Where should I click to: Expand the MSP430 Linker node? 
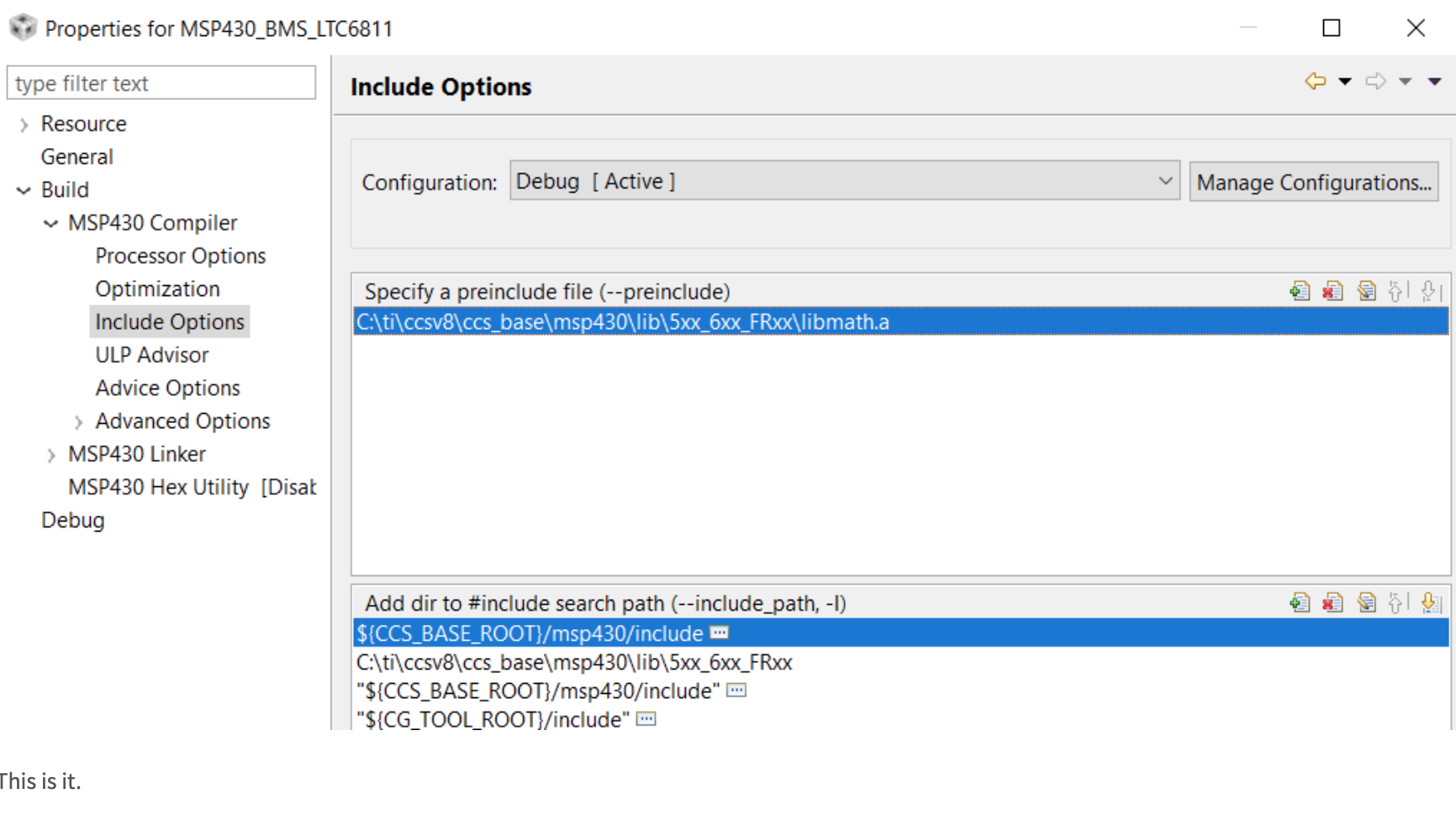tap(50, 455)
